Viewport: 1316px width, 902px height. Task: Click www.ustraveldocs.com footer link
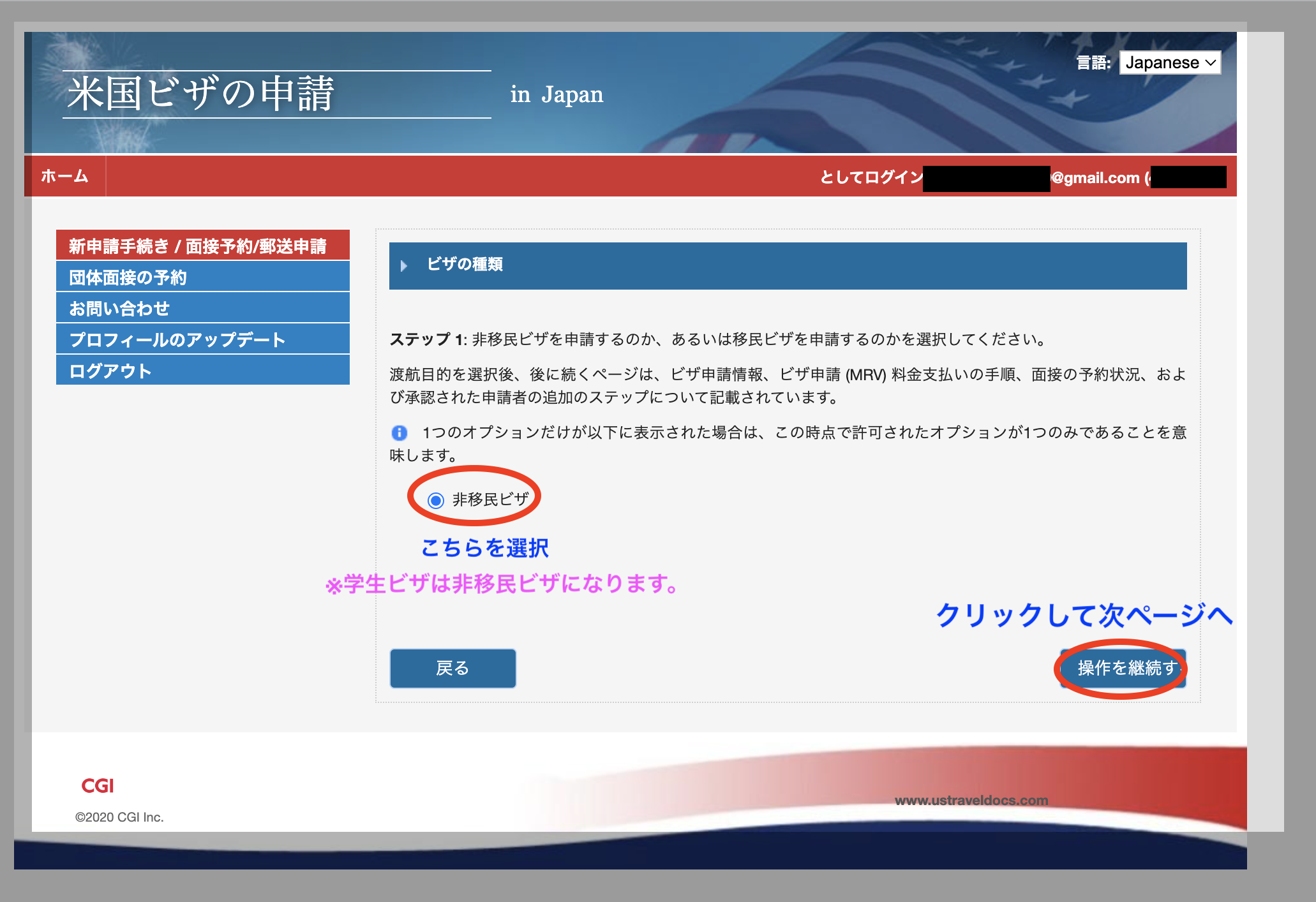click(971, 800)
